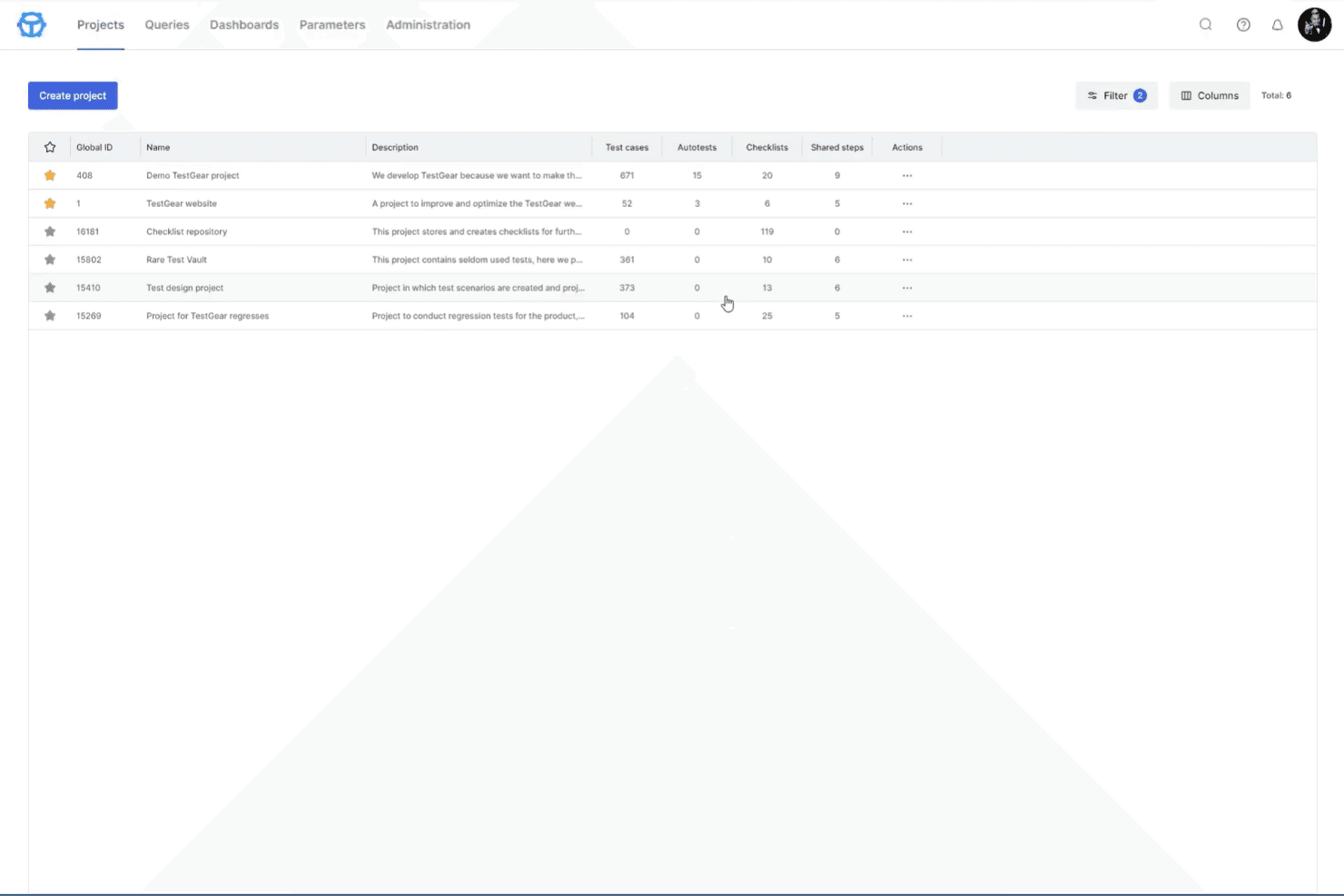This screenshot has width=1344, height=896.
Task: Favorite the Rare Test Vault star
Action: [x=50, y=260]
